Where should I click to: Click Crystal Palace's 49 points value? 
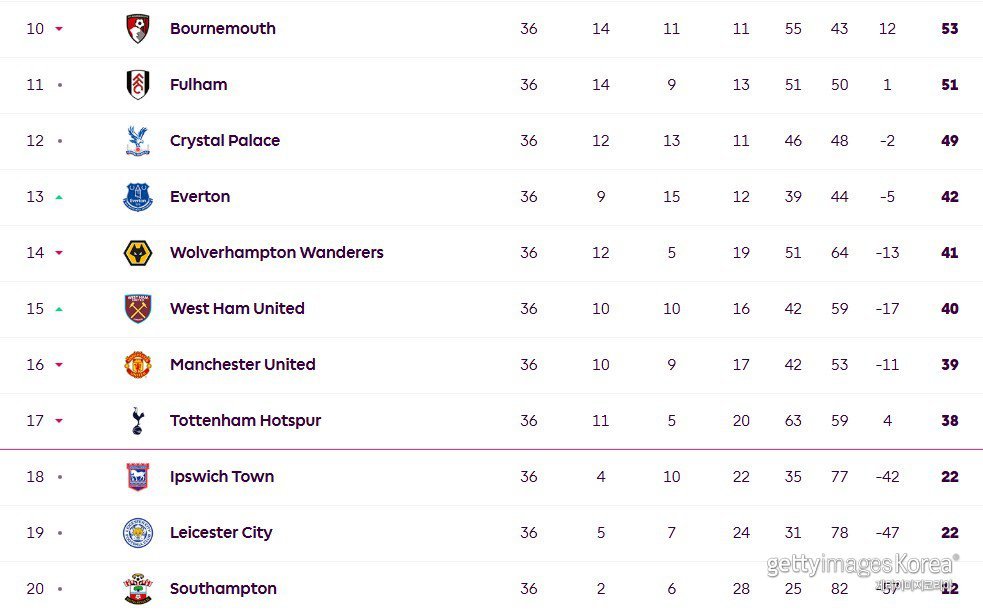point(949,141)
